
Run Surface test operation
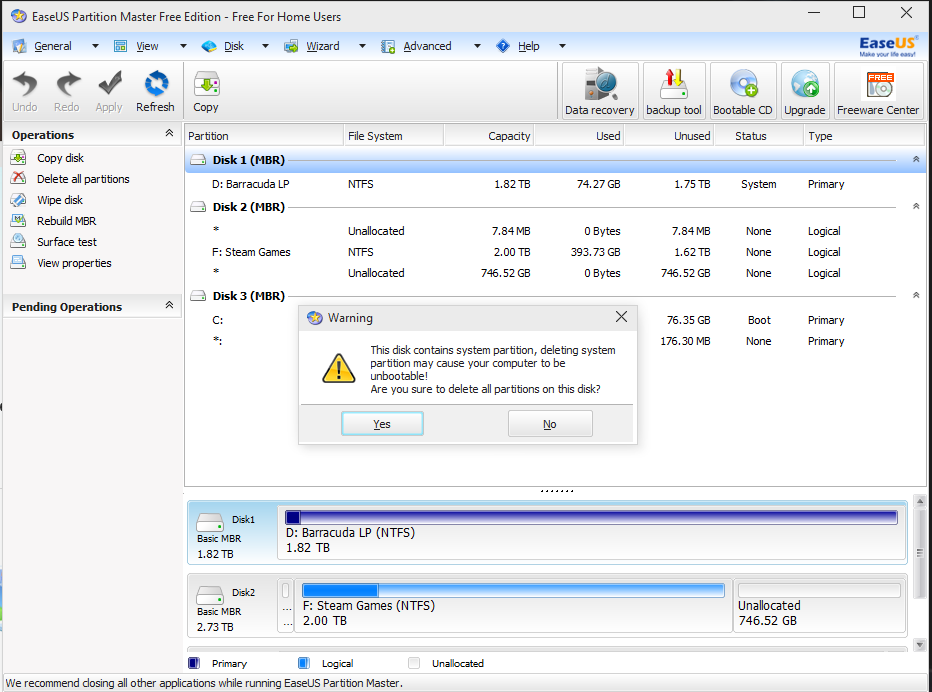pyautogui.click(x=67, y=242)
